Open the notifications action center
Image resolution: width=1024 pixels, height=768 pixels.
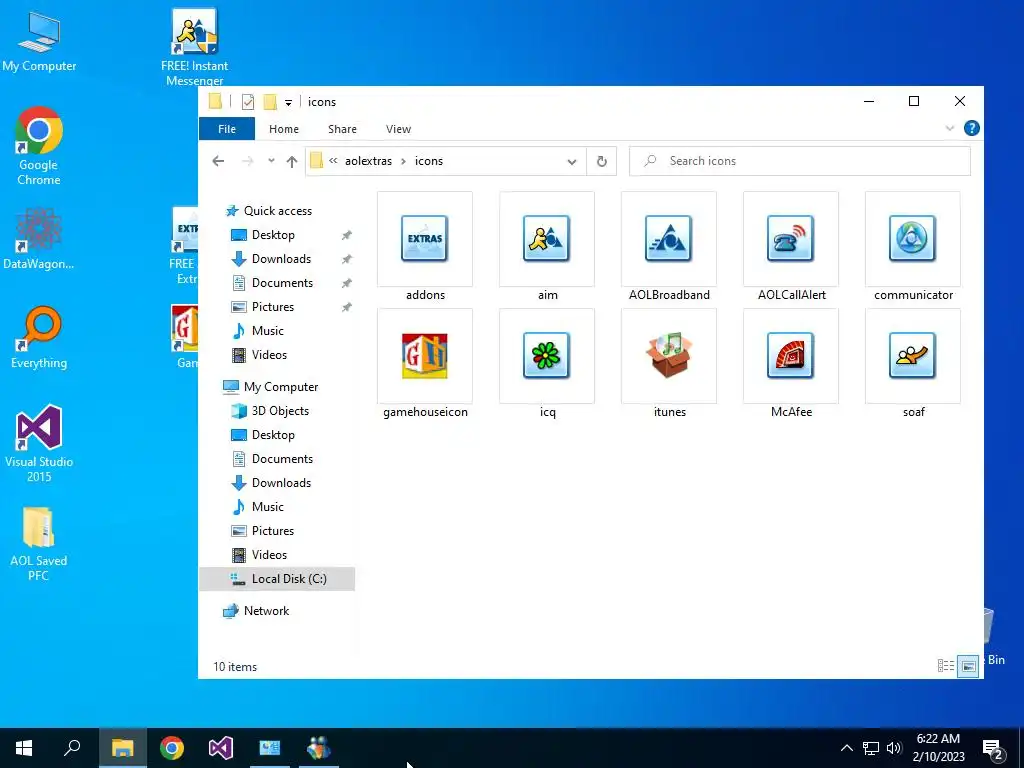click(x=993, y=748)
